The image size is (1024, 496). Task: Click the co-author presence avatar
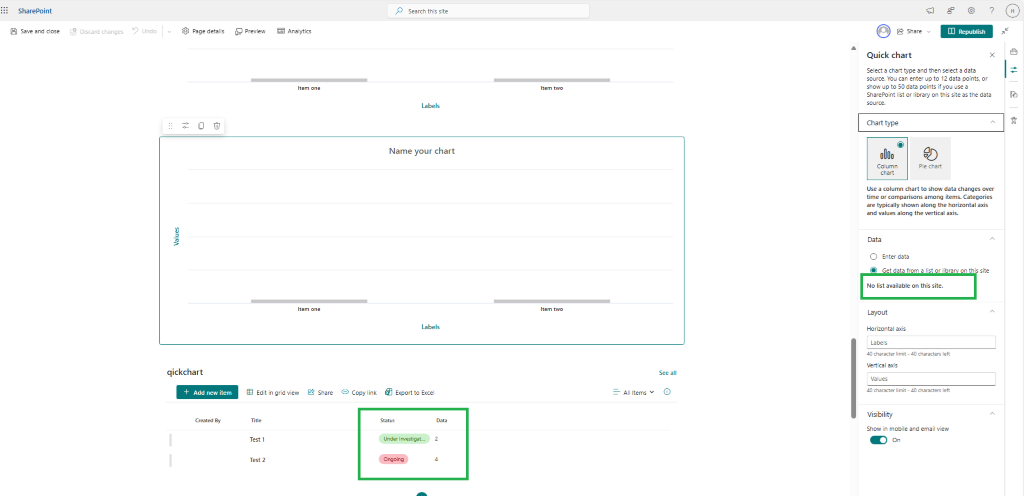[x=884, y=31]
